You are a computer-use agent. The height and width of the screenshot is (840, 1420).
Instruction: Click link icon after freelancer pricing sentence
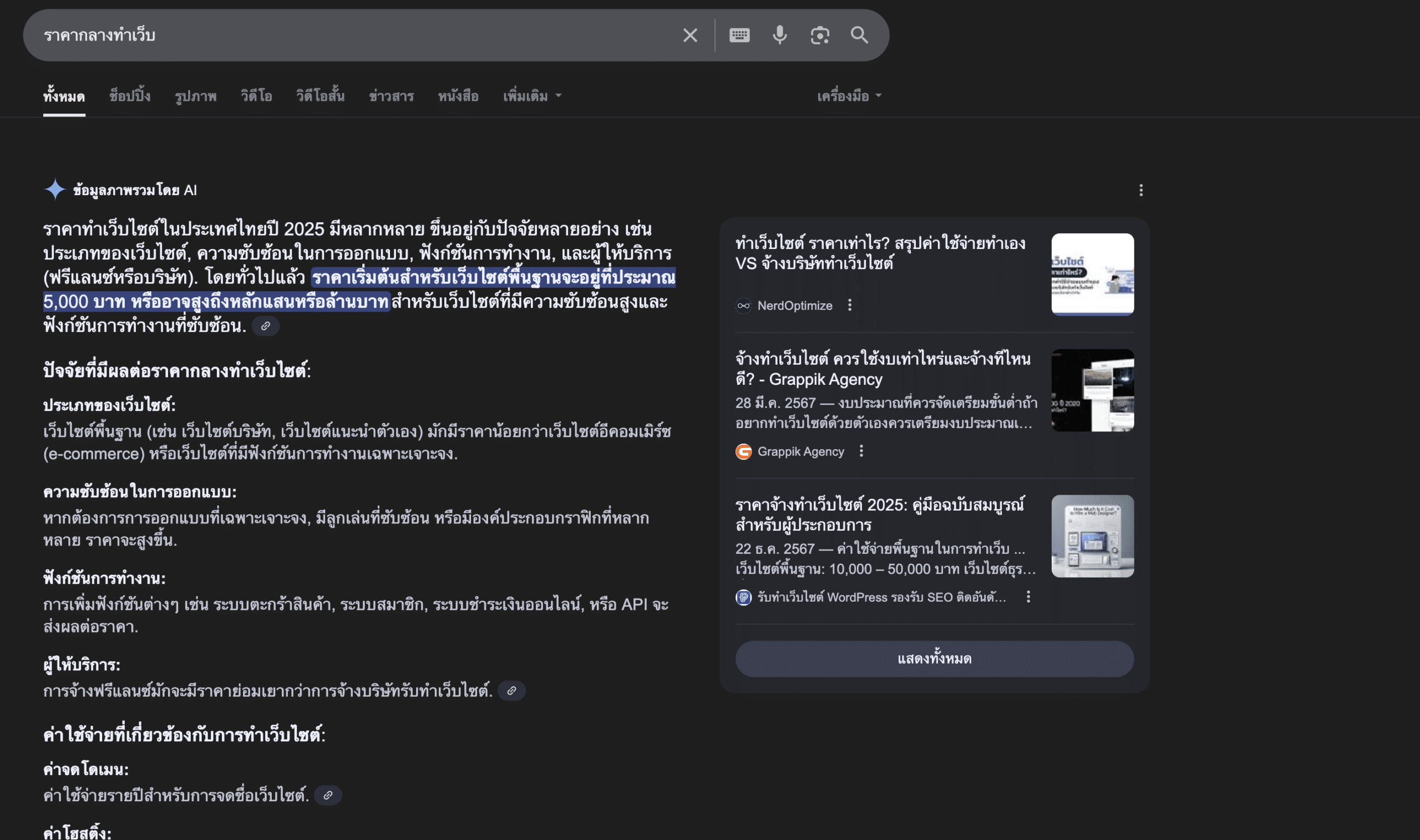point(511,690)
